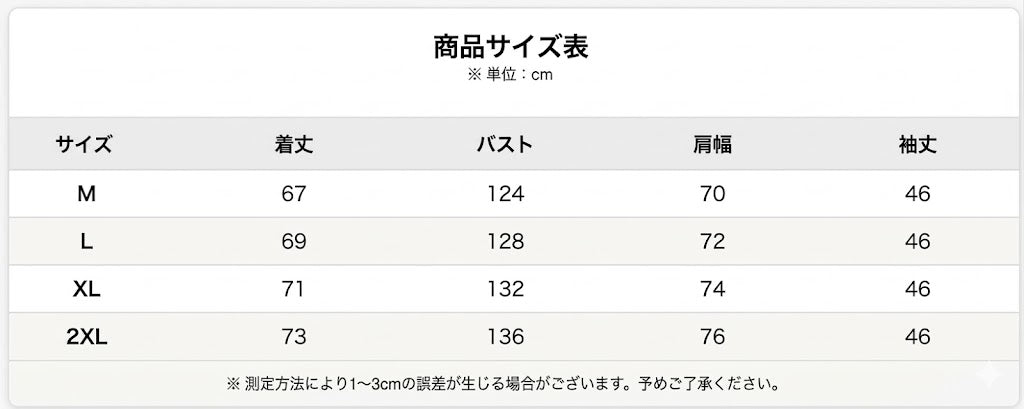Click the 2XL size row label
This screenshot has width=1024, height=409.
(x=86, y=337)
